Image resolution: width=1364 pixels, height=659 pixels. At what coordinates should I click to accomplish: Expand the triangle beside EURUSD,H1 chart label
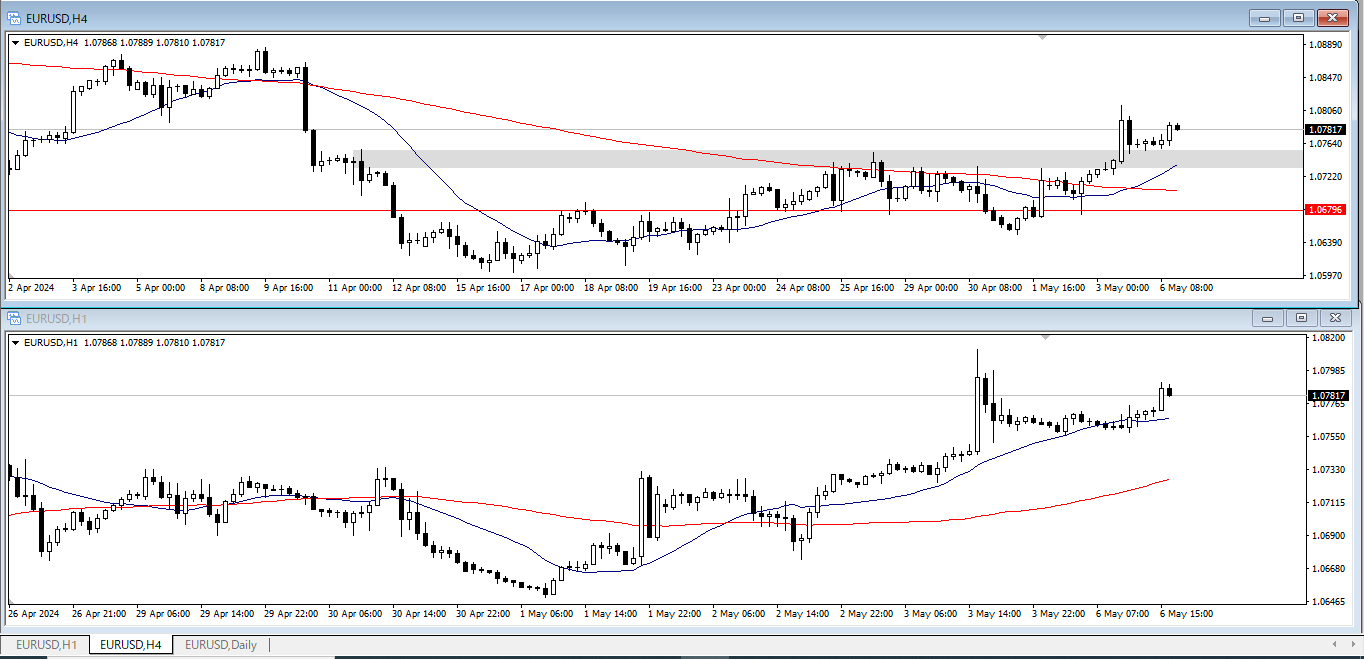(x=15, y=343)
